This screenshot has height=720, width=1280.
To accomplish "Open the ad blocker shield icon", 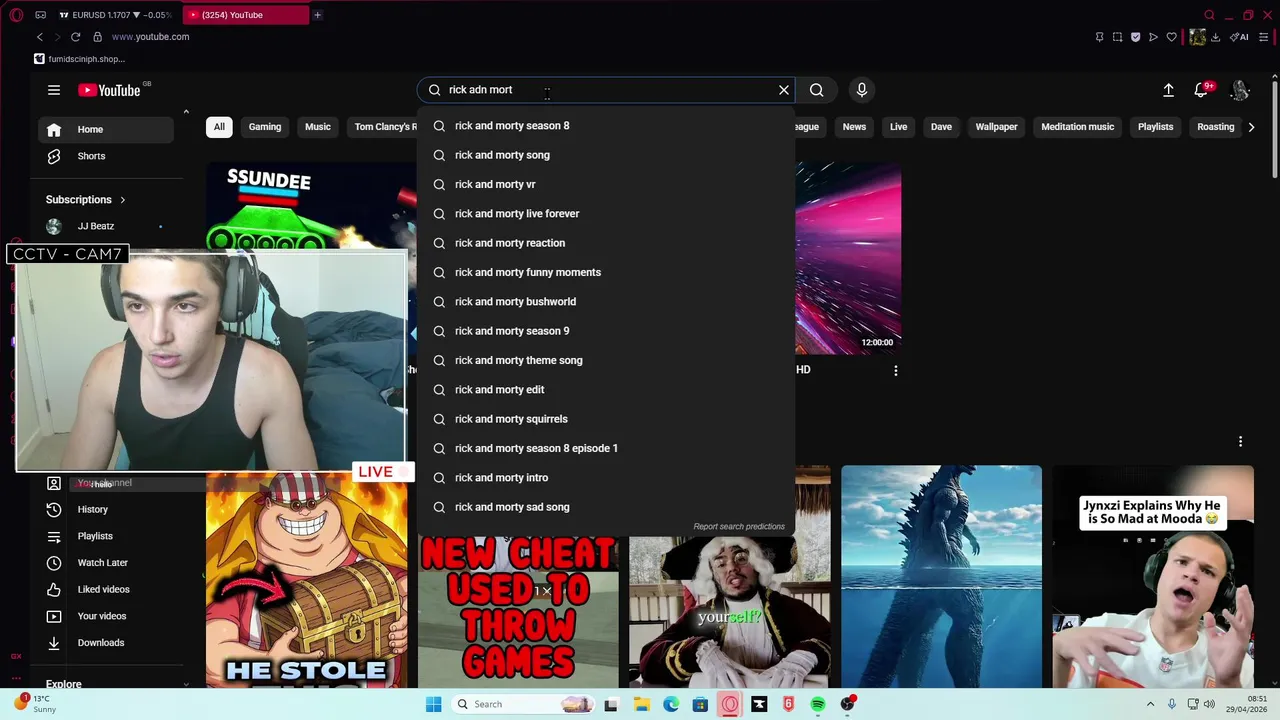I will [1135, 37].
